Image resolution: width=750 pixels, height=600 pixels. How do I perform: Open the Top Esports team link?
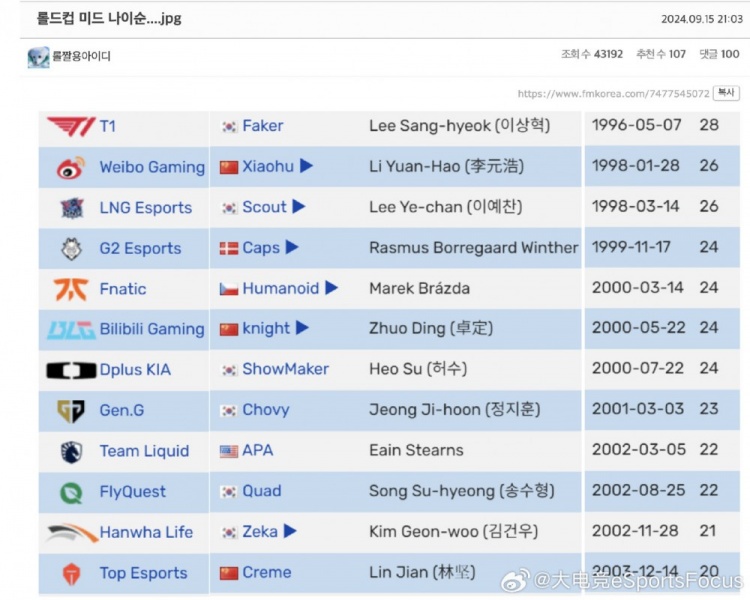coord(143,573)
